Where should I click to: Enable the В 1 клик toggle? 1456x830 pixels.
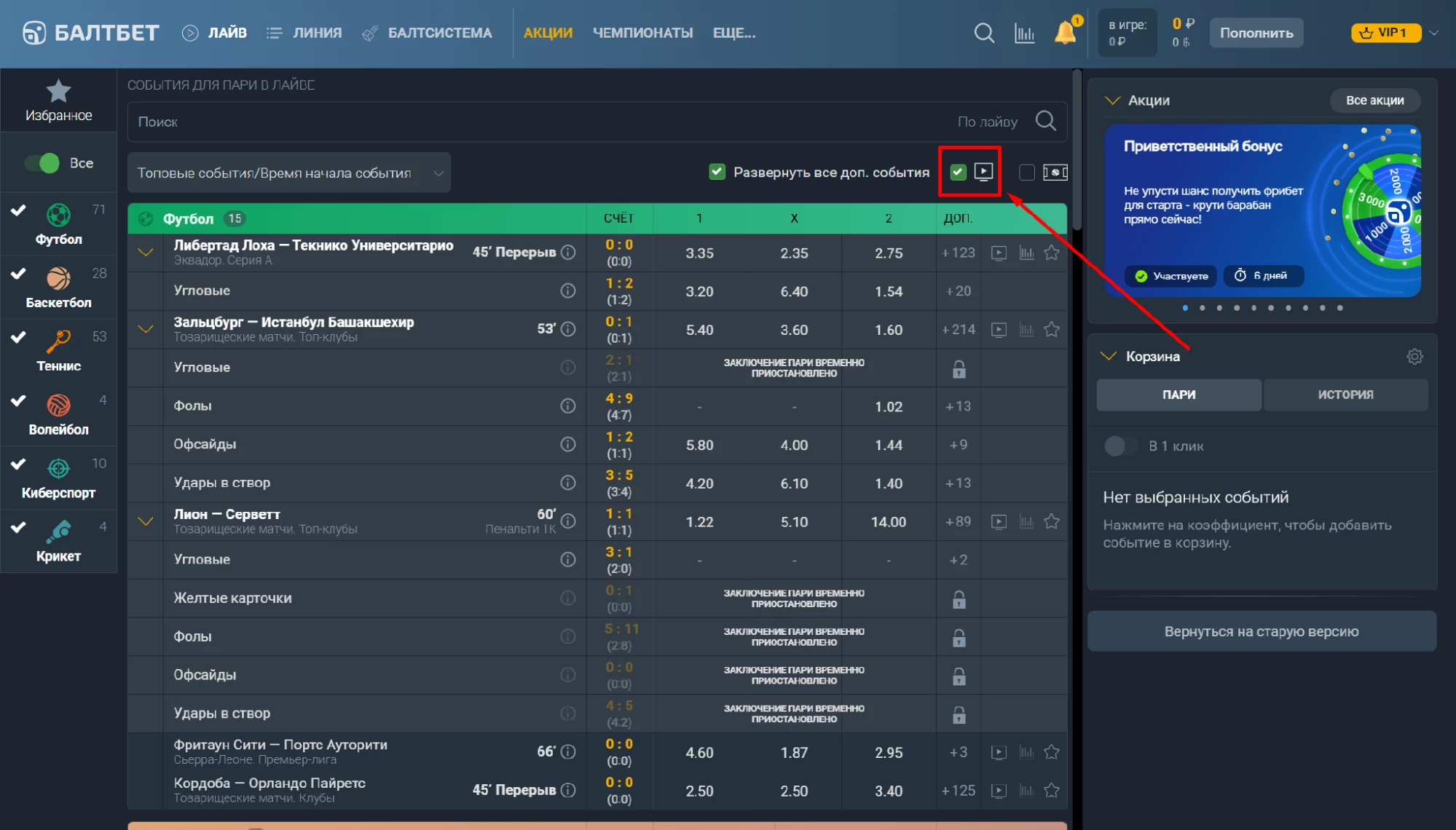coord(1120,446)
